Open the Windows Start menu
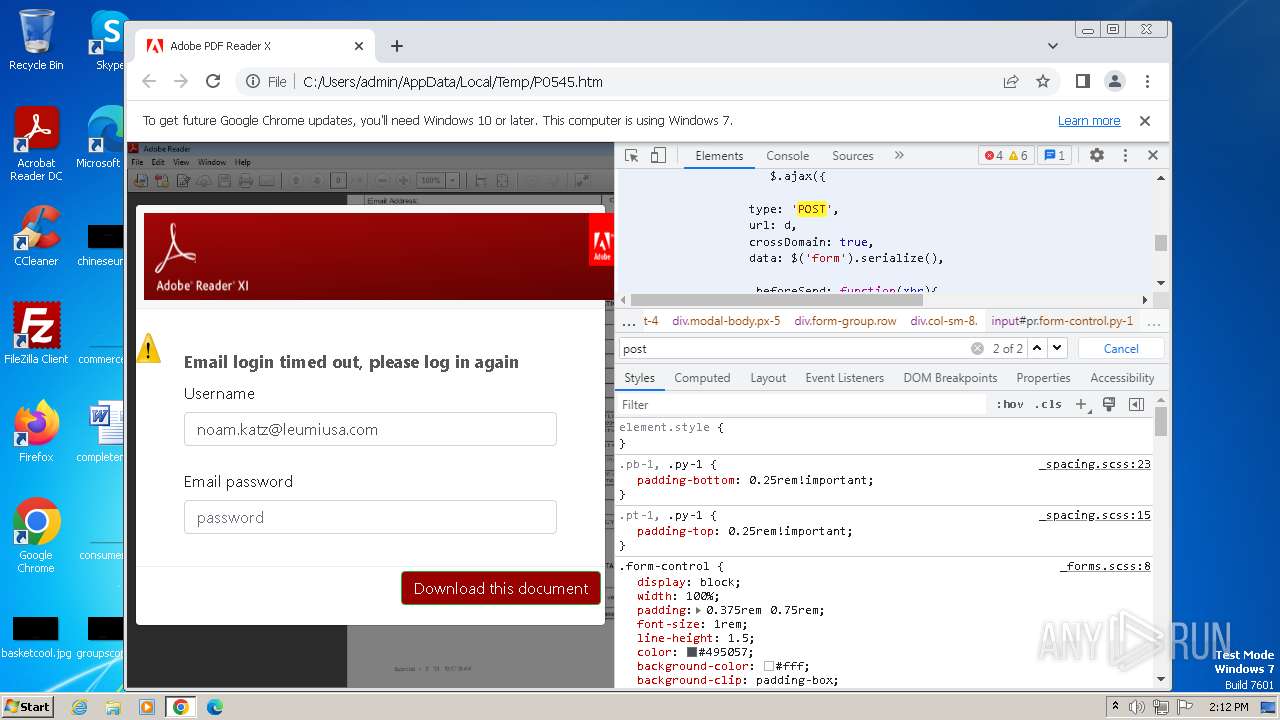 [x=27, y=706]
